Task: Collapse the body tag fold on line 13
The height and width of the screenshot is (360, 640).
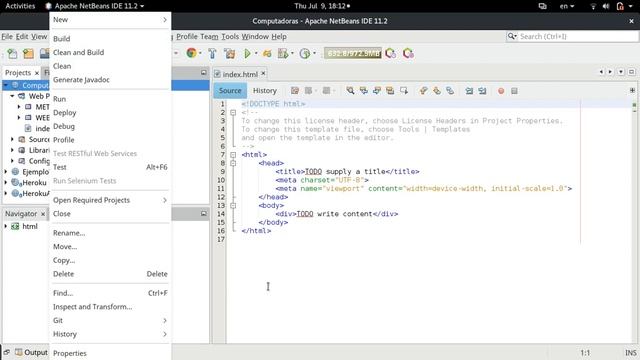Action: (233, 206)
